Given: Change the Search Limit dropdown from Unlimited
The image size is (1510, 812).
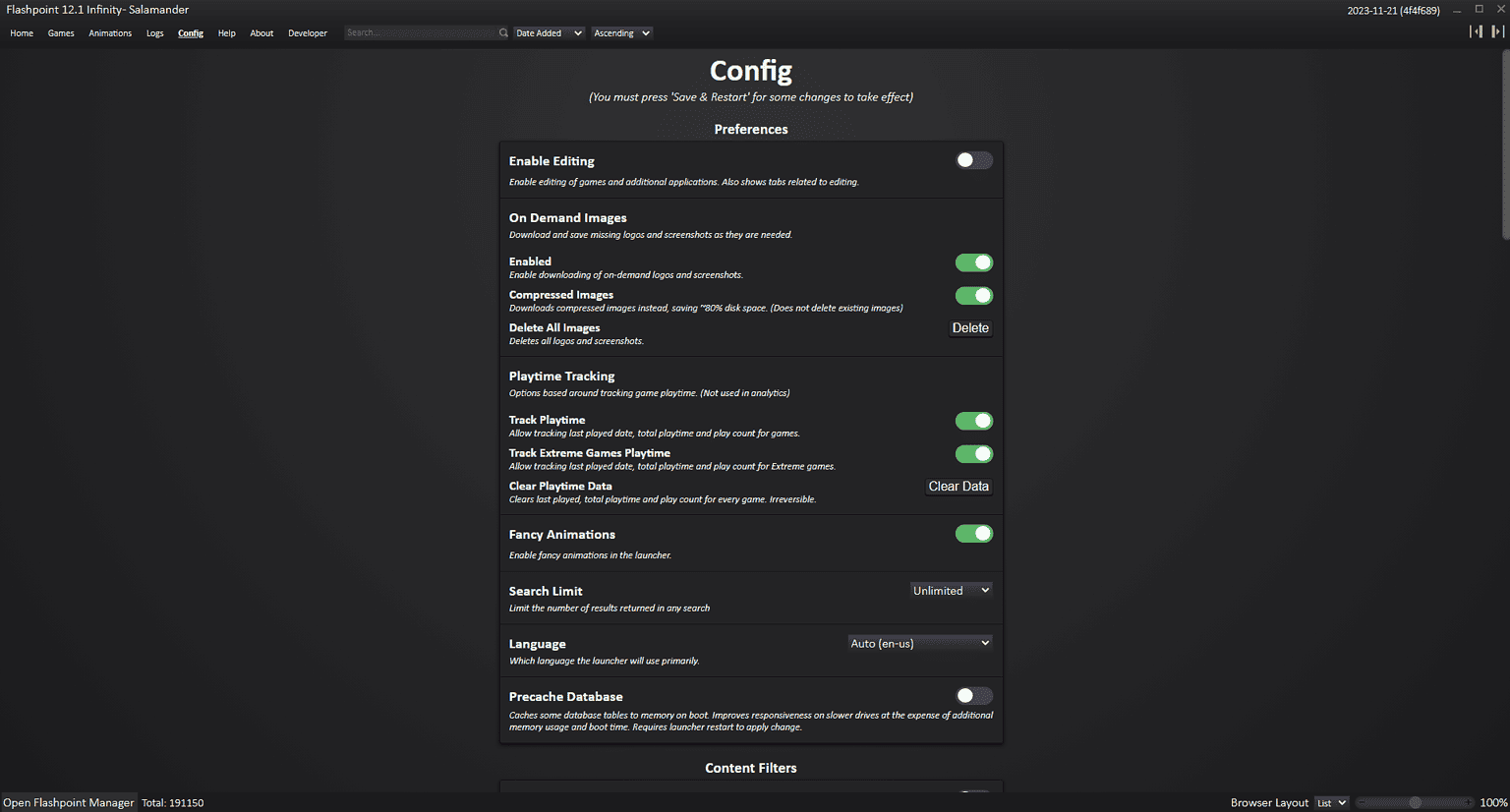Looking at the screenshot, I should (950, 590).
